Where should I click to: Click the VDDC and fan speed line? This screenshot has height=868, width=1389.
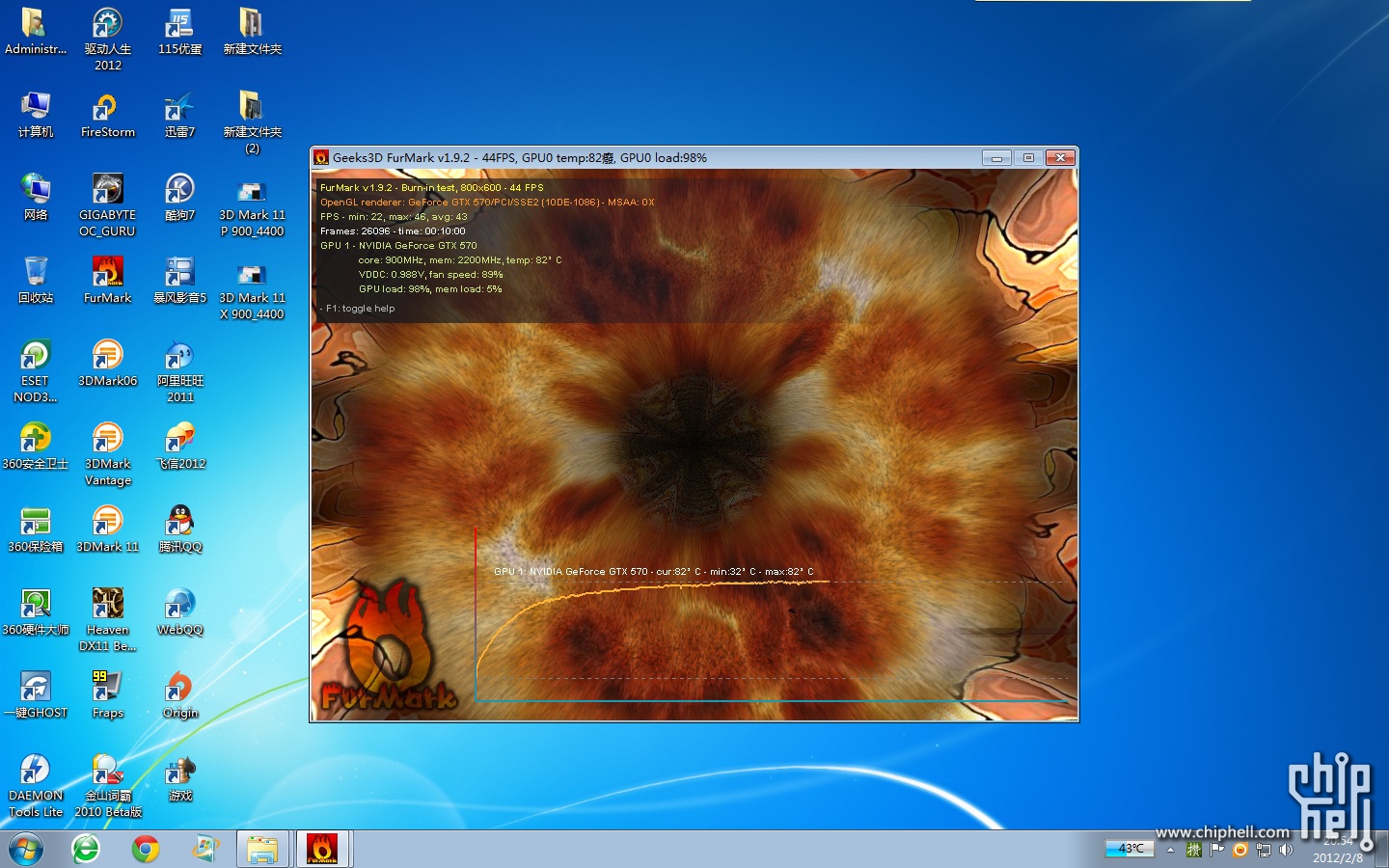[431, 275]
